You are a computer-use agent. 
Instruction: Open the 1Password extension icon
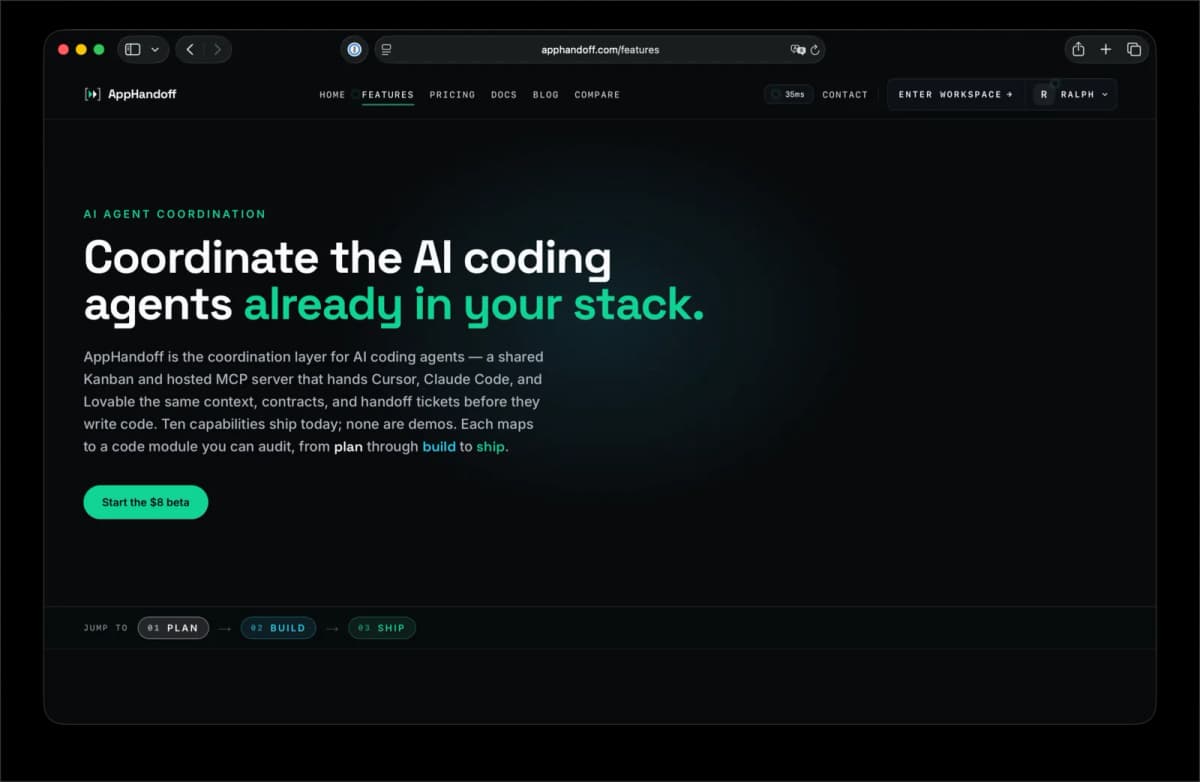(x=354, y=49)
